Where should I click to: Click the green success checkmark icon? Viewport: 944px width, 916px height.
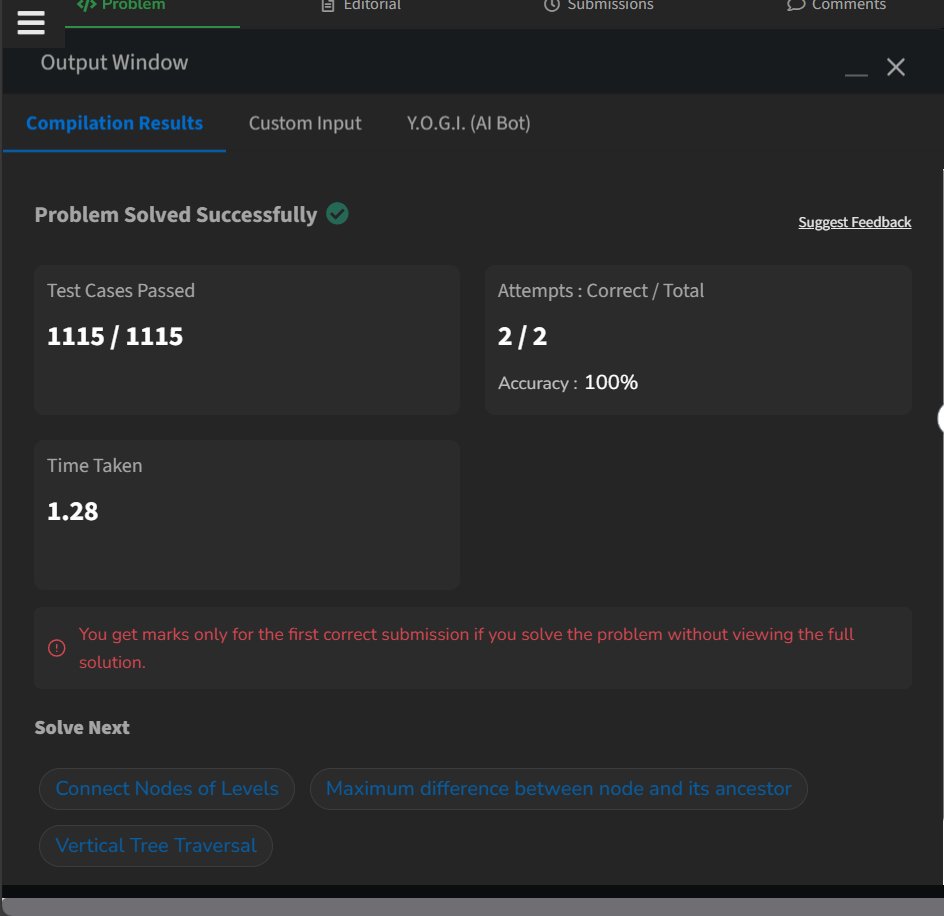pyautogui.click(x=337, y=213)
